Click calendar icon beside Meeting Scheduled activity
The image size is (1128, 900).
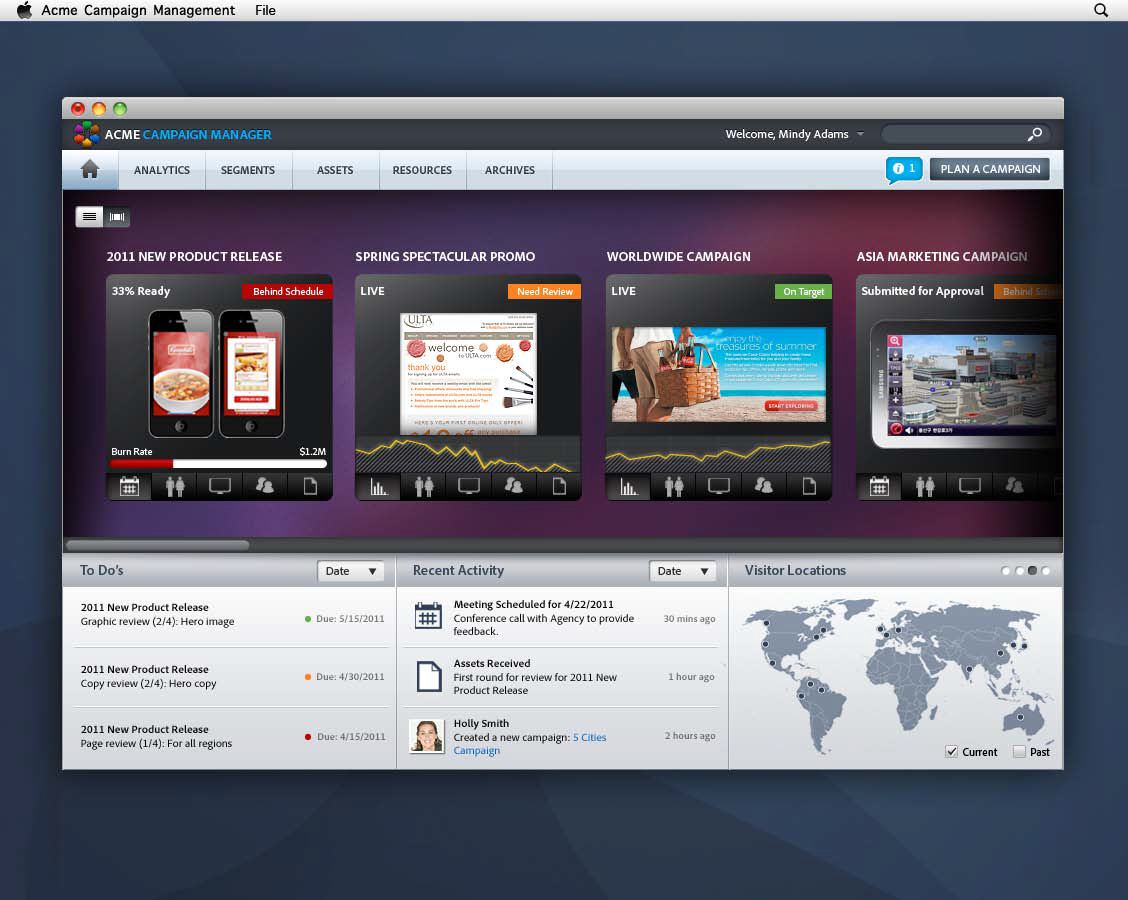428,616
